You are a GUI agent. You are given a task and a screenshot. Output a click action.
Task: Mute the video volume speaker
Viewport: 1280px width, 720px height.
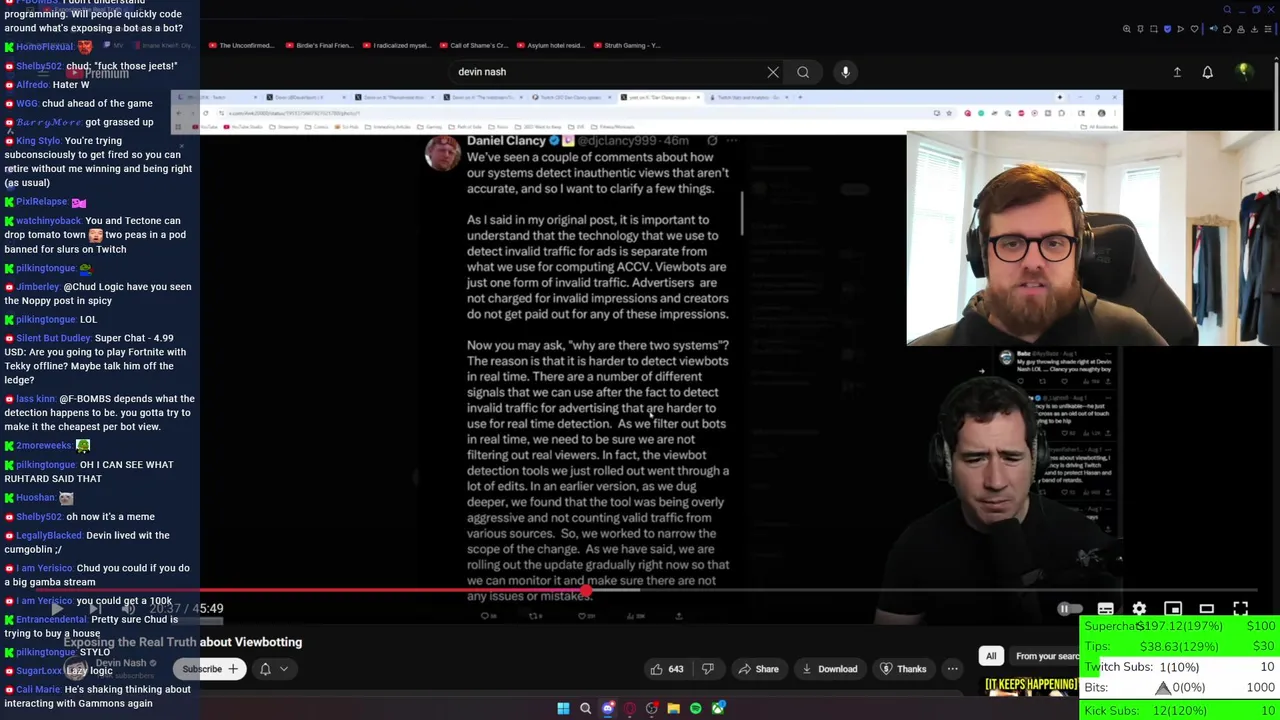point(129,608)
